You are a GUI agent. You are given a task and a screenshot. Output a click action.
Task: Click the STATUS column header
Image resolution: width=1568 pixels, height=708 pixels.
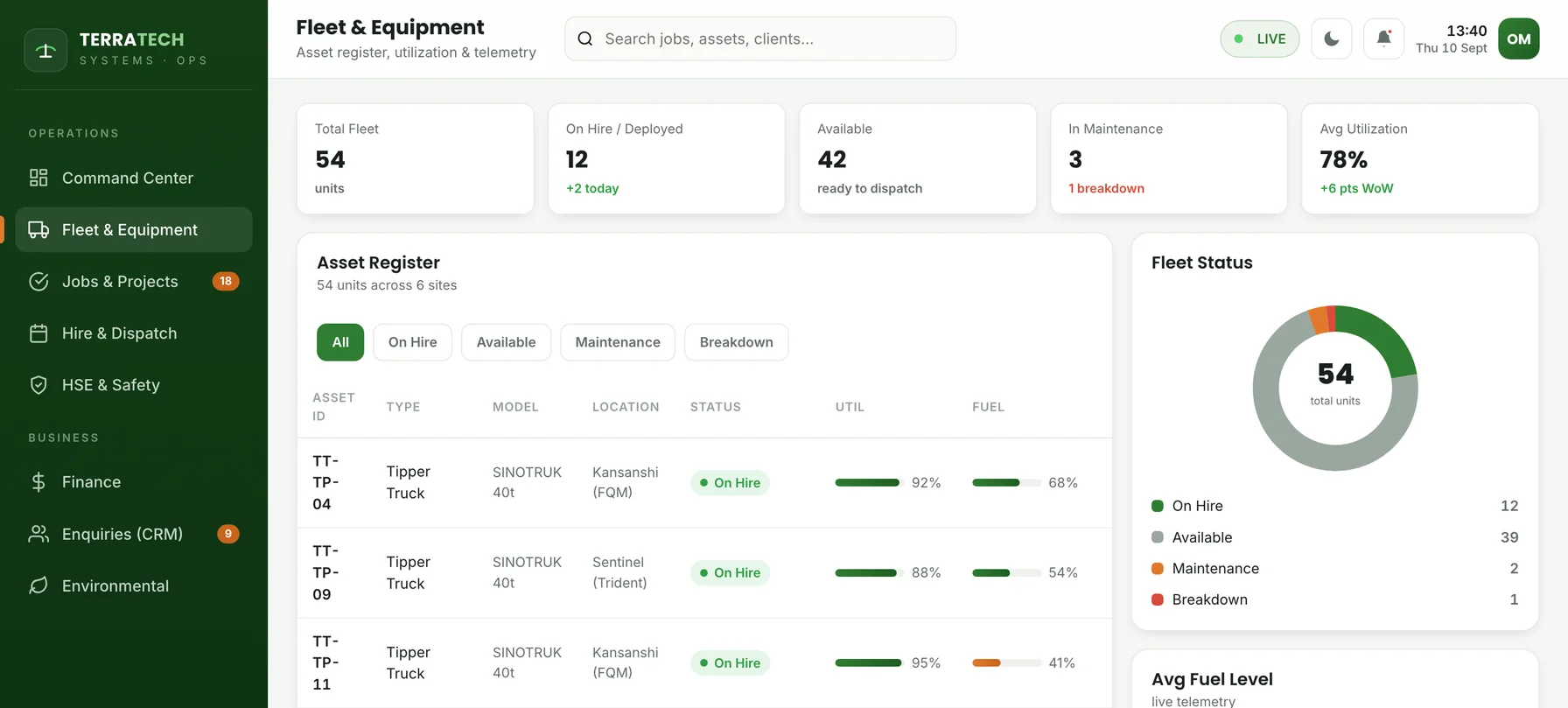pyautogui.click(x=715, y=407)
